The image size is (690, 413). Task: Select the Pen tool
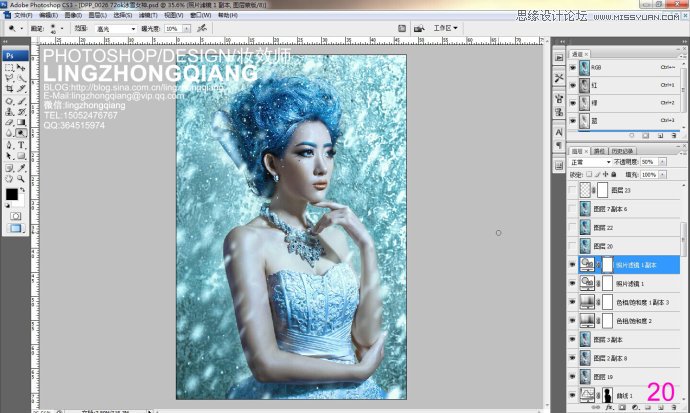click(x=9, y=145)
